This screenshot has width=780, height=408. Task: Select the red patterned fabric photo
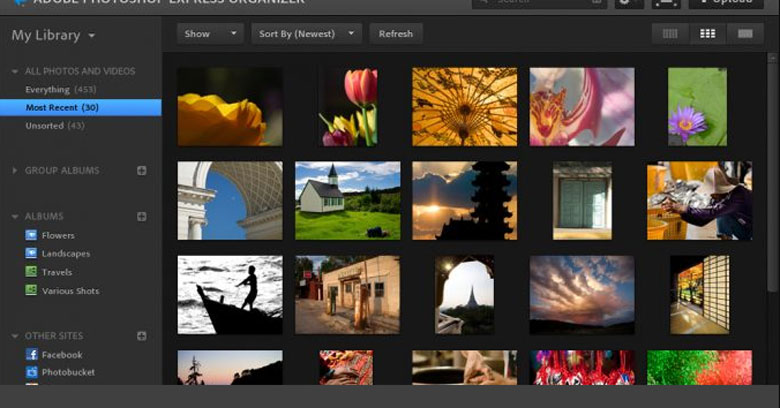click(x=346, y=367)
